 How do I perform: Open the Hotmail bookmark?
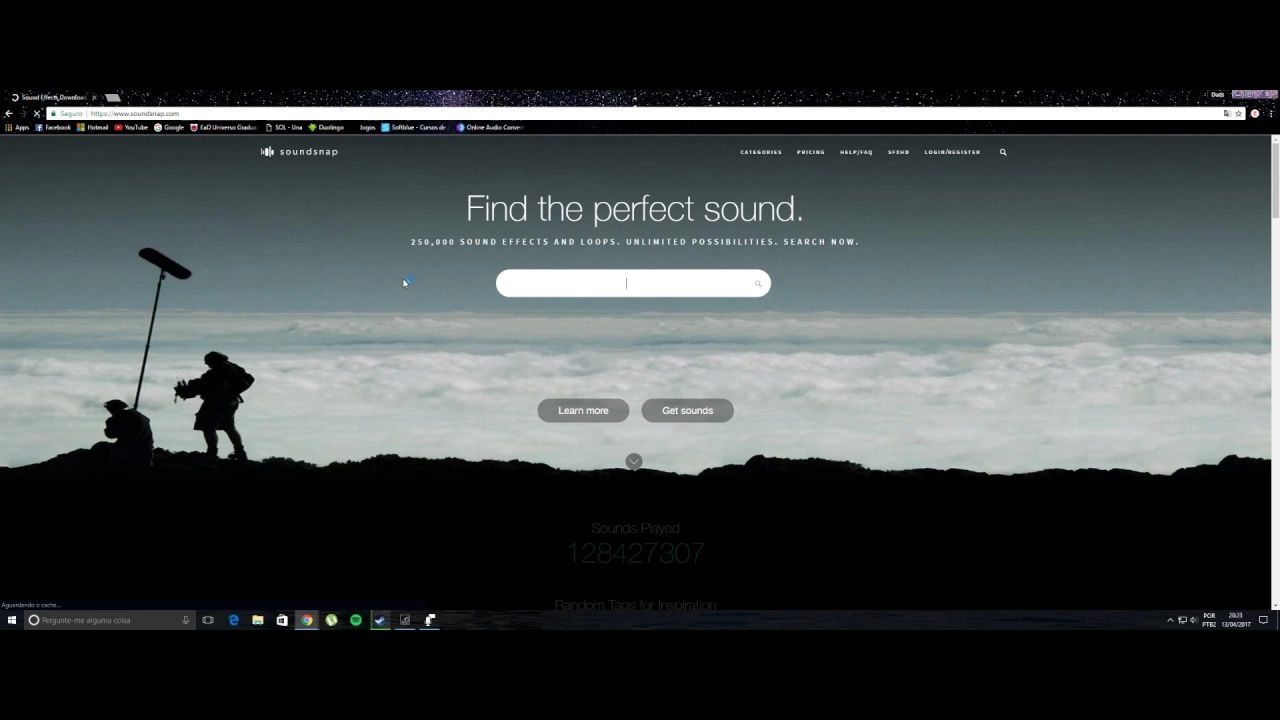coord(93,128)
